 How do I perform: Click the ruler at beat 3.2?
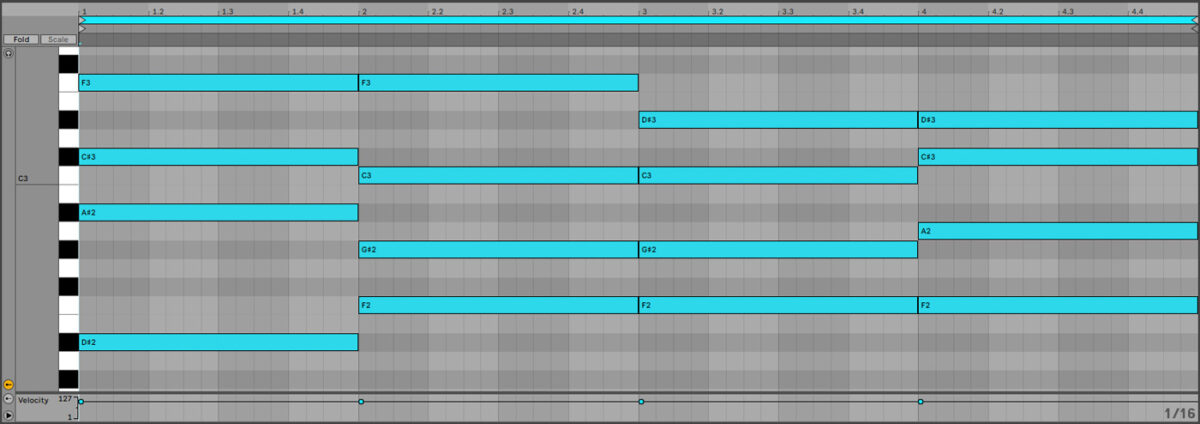tap(717, 11)
